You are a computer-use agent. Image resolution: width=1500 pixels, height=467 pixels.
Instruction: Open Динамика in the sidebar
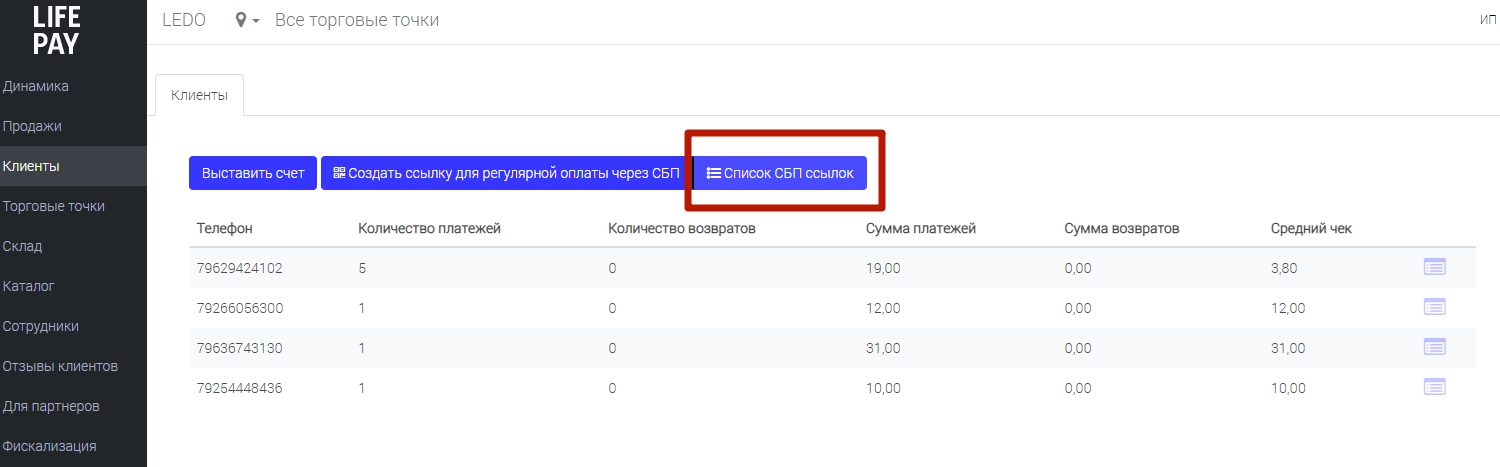36,86
